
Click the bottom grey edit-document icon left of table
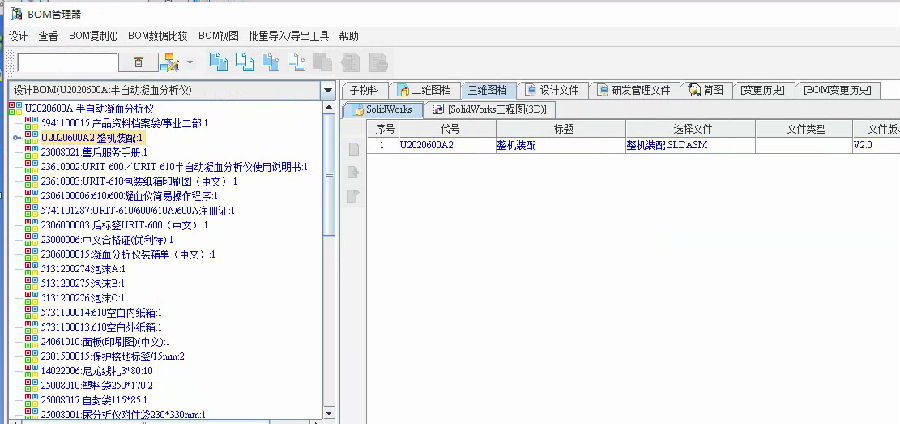[354, 197]
